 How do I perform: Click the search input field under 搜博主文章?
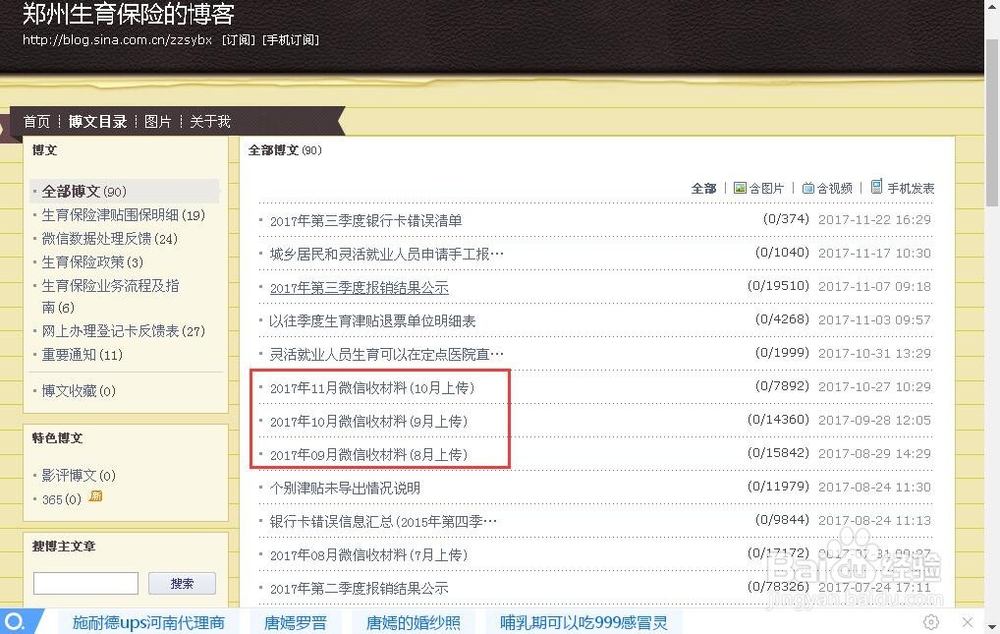coord(85,583)
